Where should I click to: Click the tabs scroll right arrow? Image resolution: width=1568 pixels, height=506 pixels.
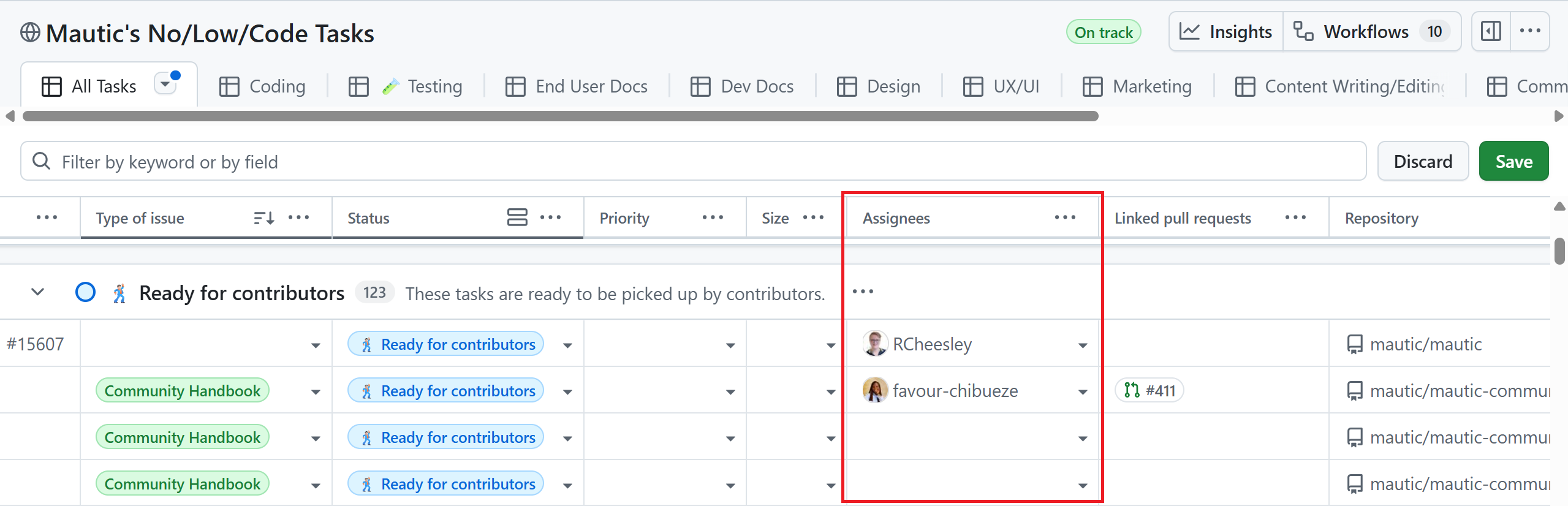(x=1559, y=116)
